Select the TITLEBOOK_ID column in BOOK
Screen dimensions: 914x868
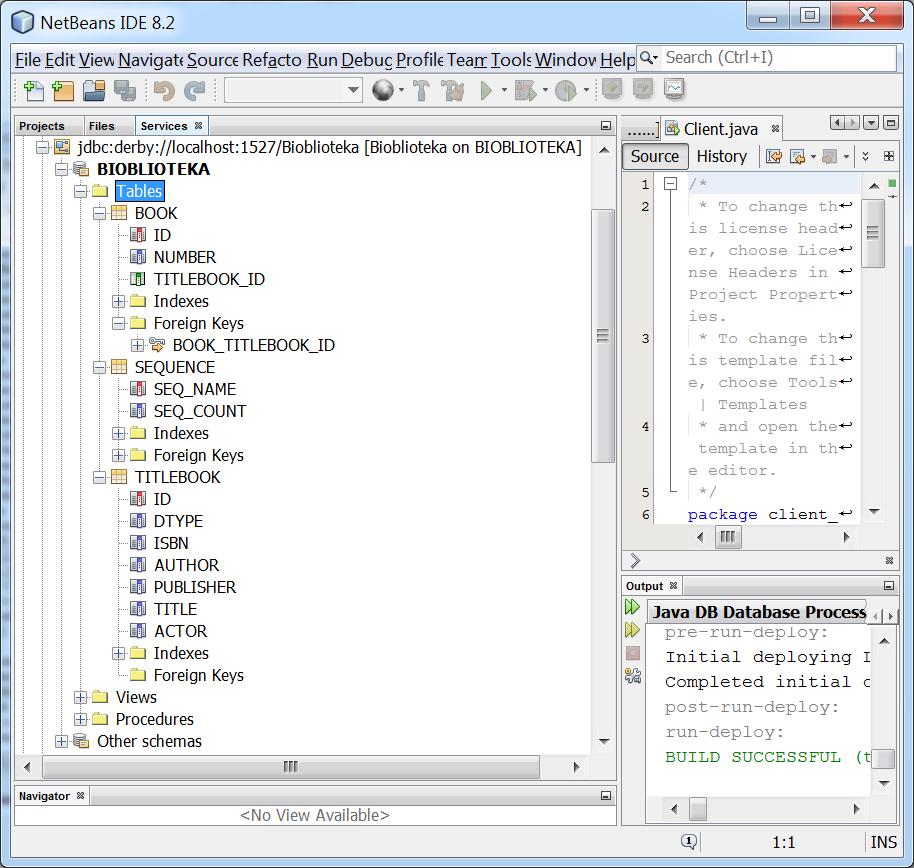click(x=209, y=279)
